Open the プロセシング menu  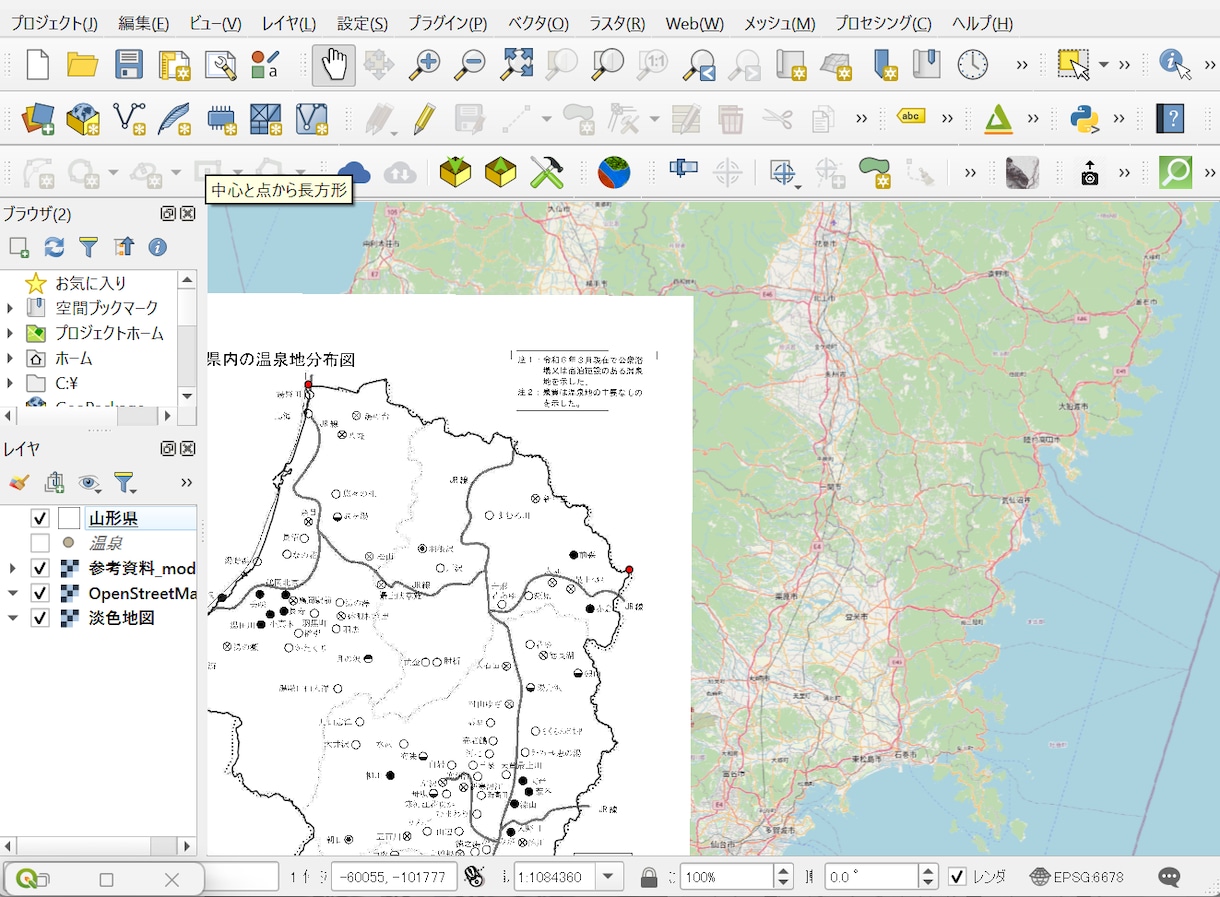point(883,23)
